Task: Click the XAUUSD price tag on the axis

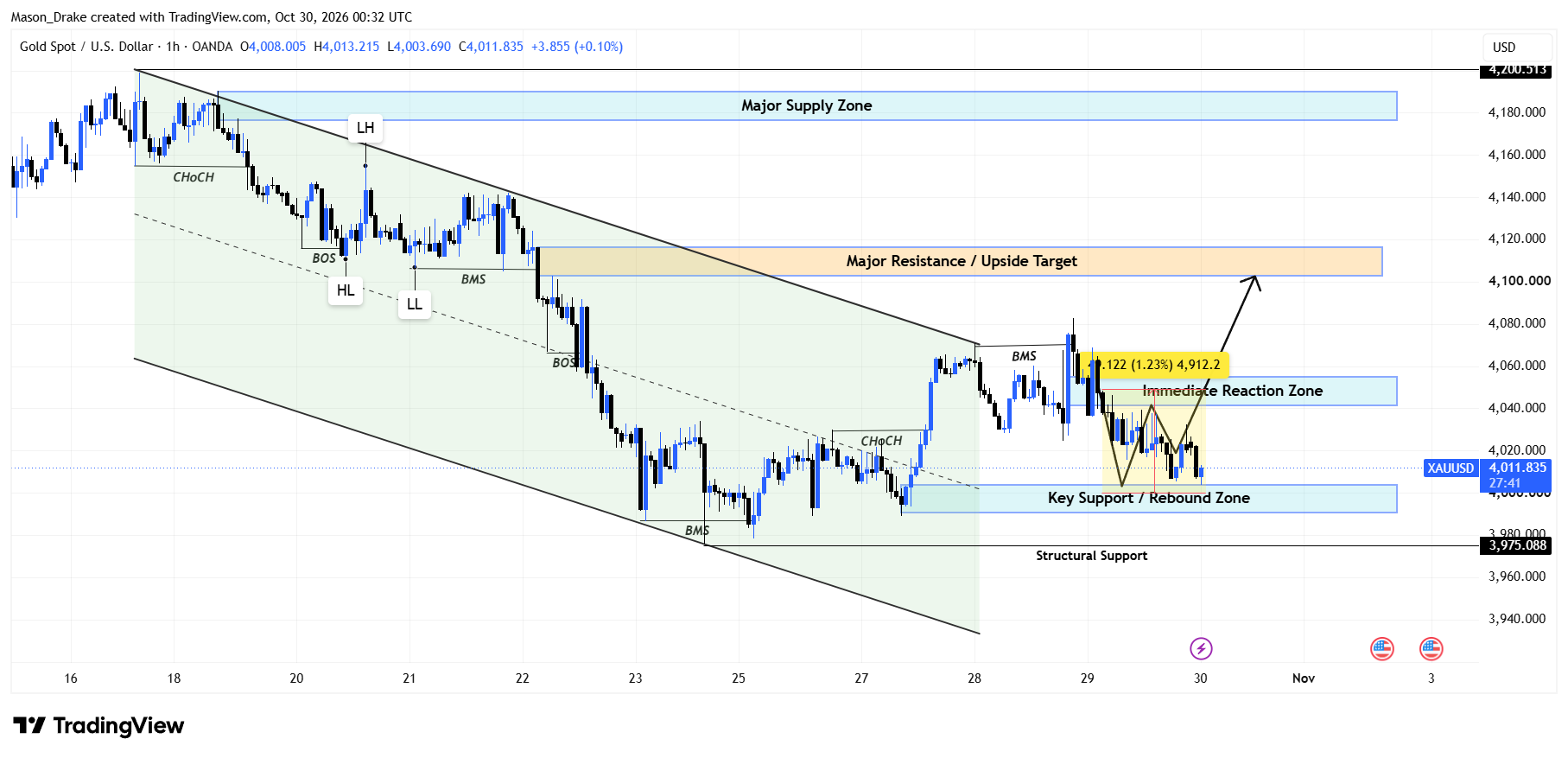Action: click(x=1451, y=468)
